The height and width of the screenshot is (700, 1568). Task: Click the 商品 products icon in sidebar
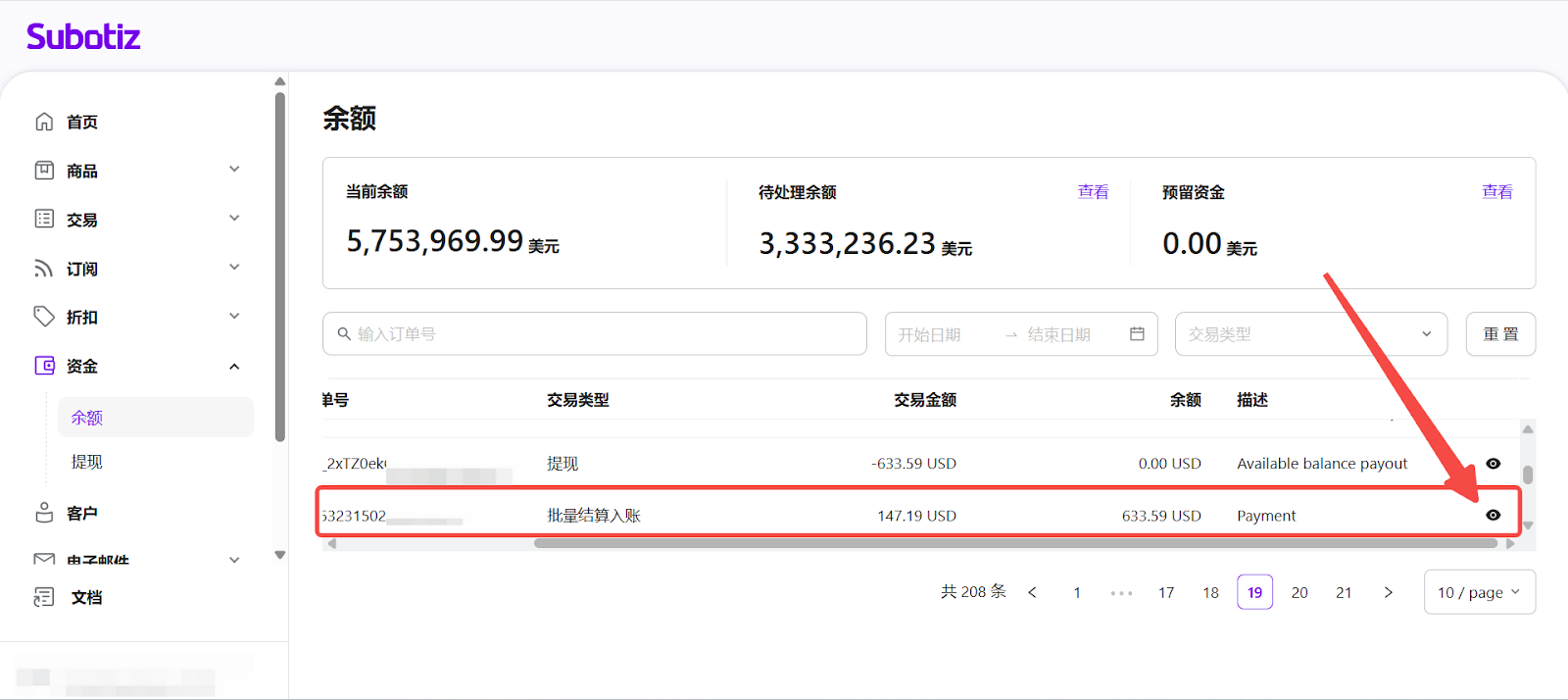coord(44,171)
